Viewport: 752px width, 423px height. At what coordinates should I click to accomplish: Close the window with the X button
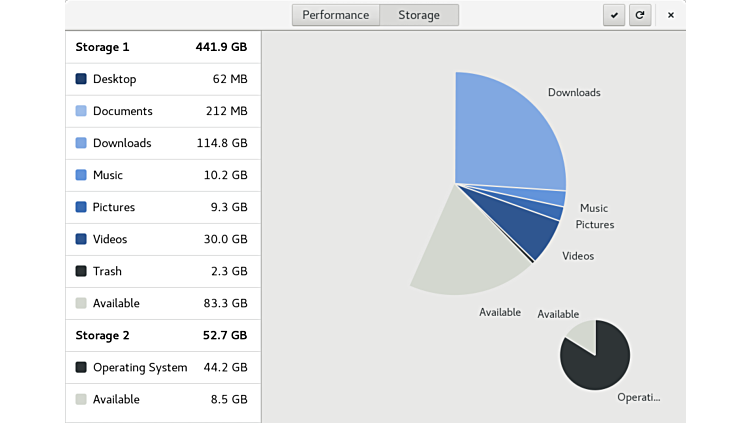click(670, 15)
